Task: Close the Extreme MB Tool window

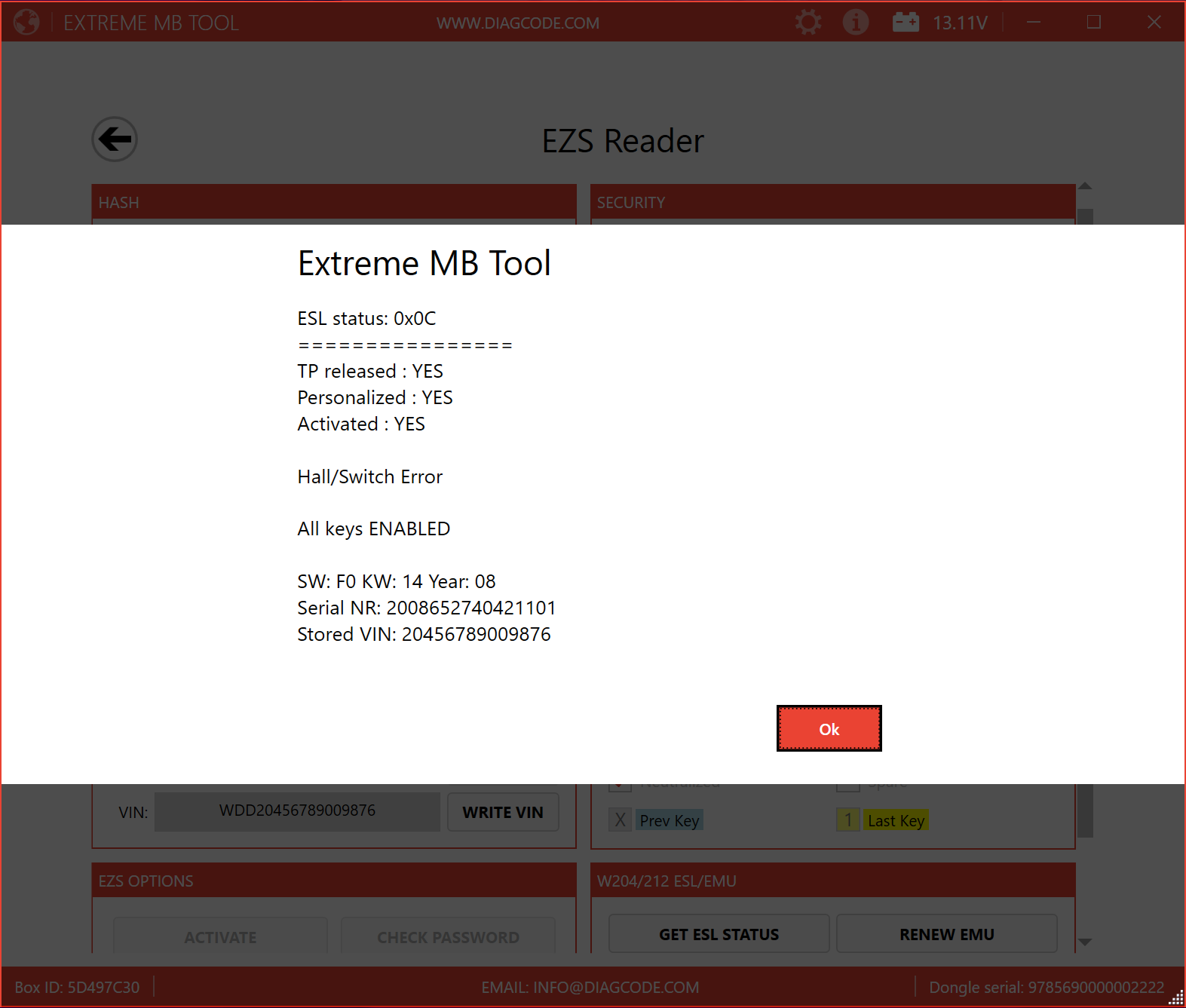Action: tap(1154, 23)
